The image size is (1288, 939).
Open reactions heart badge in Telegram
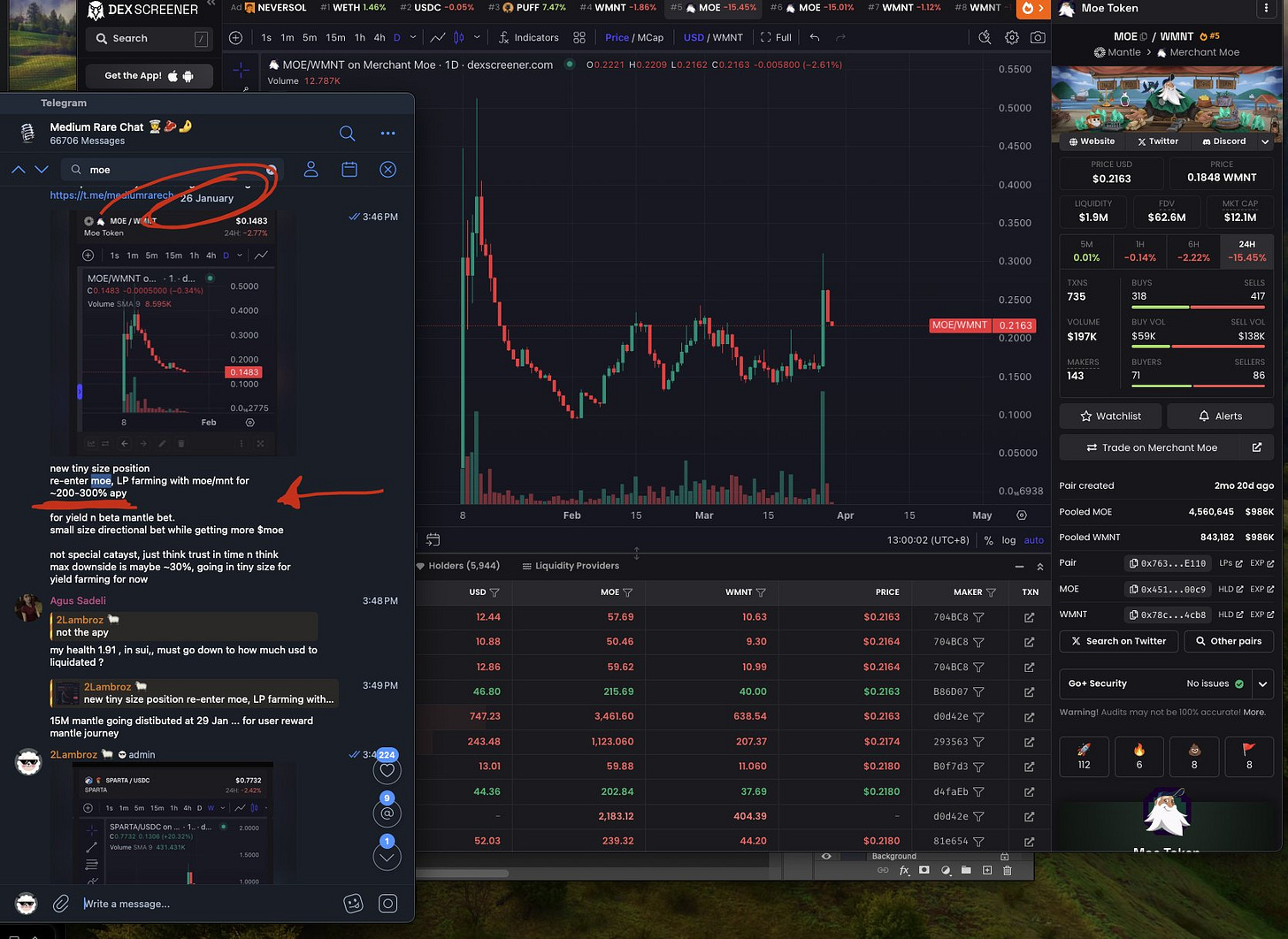(387, 770)
